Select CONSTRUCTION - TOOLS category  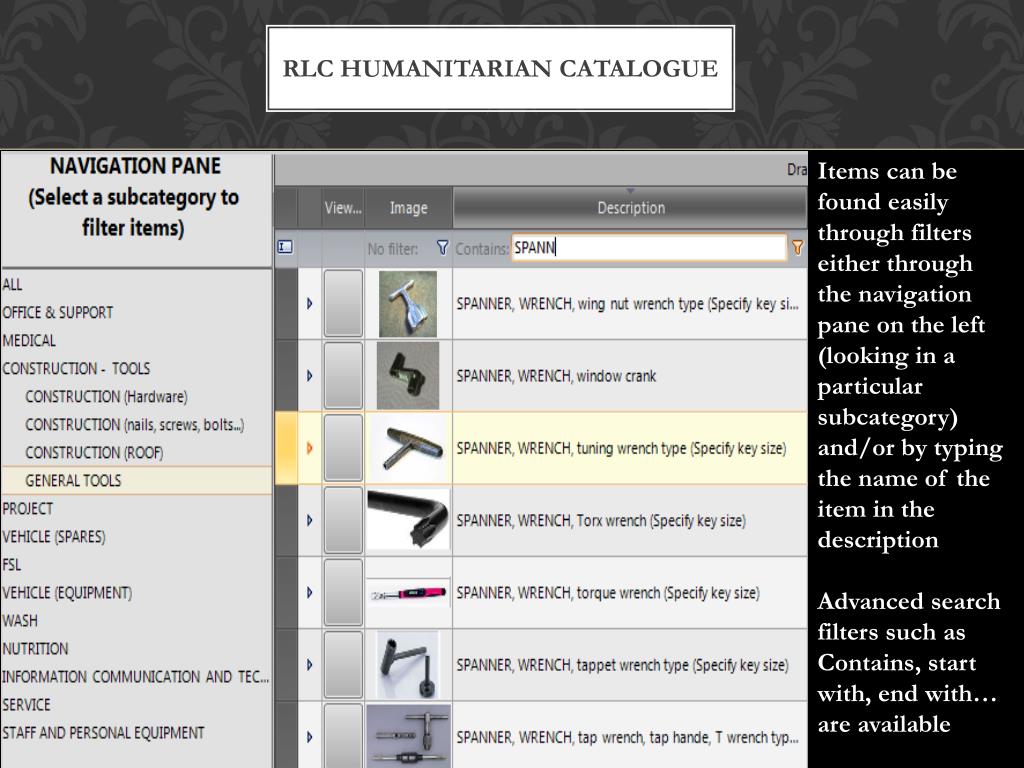[76, 369]
